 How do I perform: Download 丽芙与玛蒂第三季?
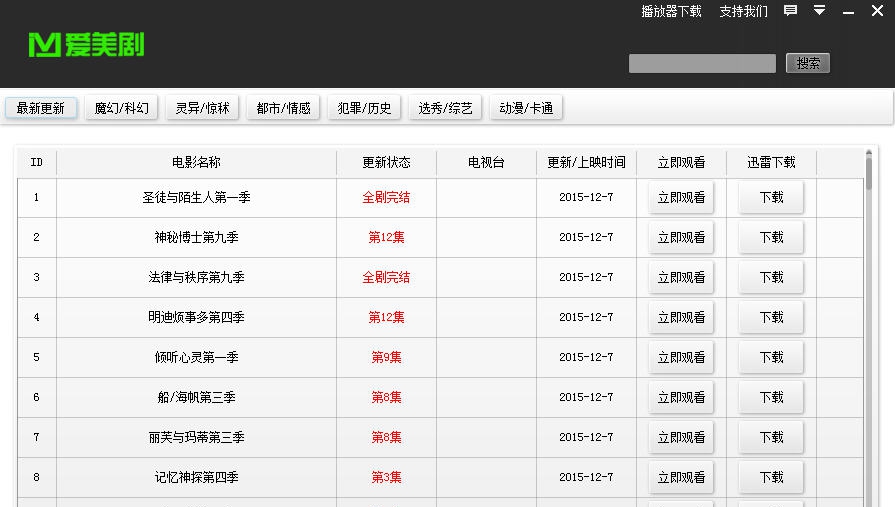point(771,437)
